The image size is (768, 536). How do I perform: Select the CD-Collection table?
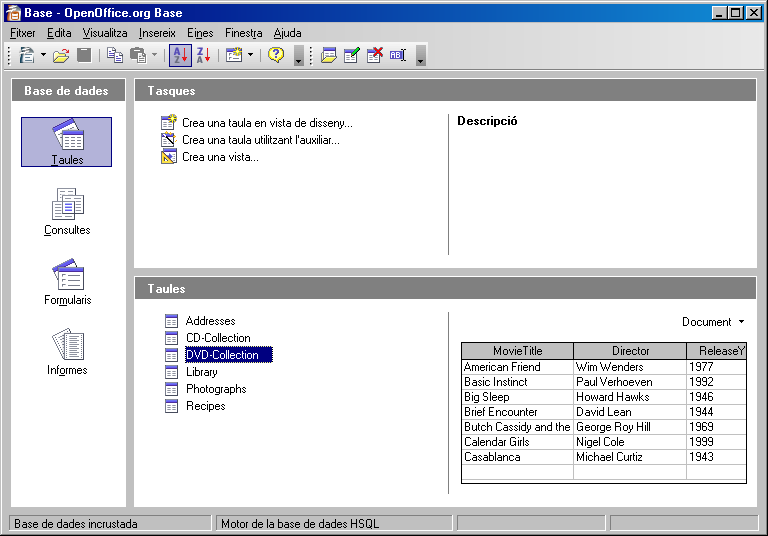click(x=218, y=338)
